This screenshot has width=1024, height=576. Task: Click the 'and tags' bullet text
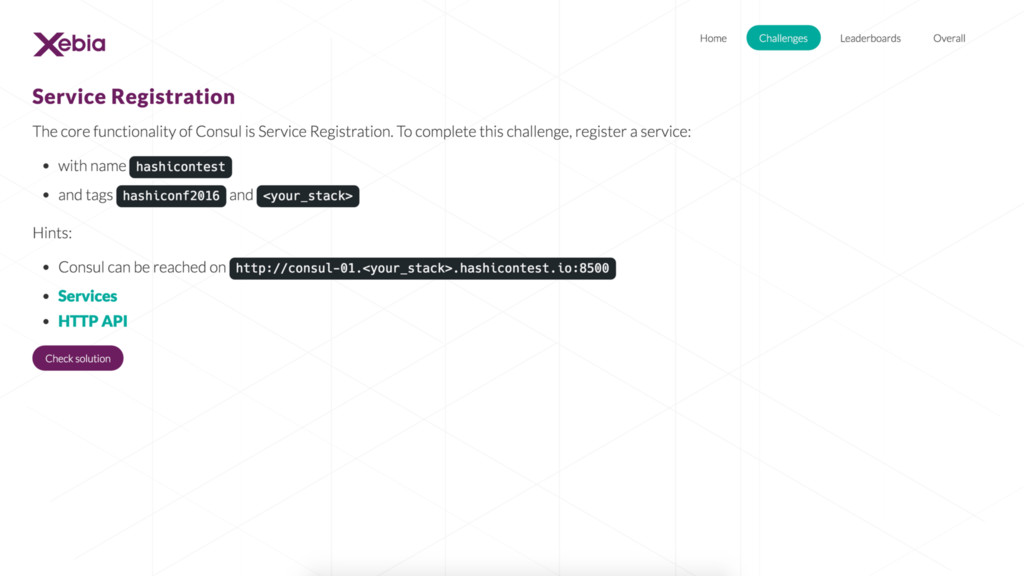click(86, 195)
